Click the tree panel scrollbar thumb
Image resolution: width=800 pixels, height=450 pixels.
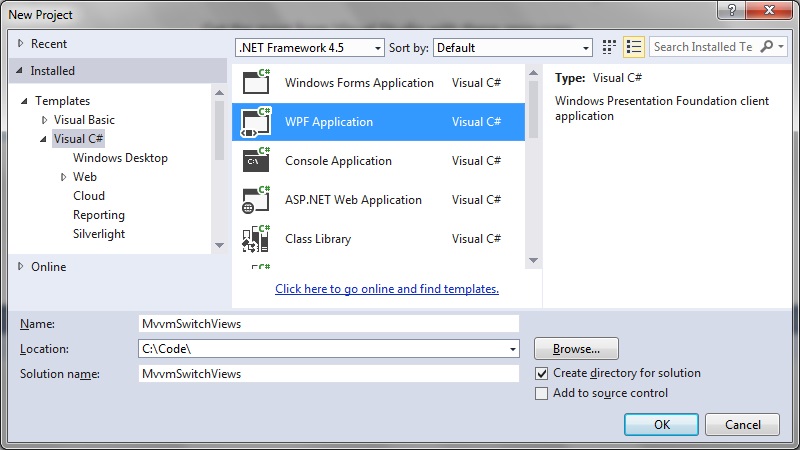219,131
